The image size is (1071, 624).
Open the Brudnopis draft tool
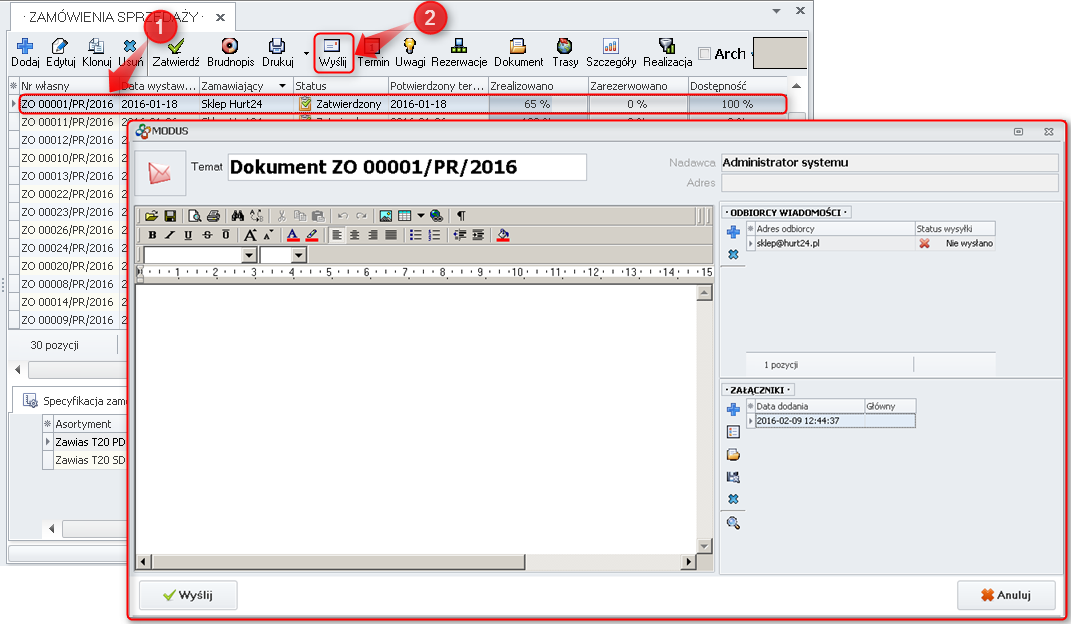[229, 53]
